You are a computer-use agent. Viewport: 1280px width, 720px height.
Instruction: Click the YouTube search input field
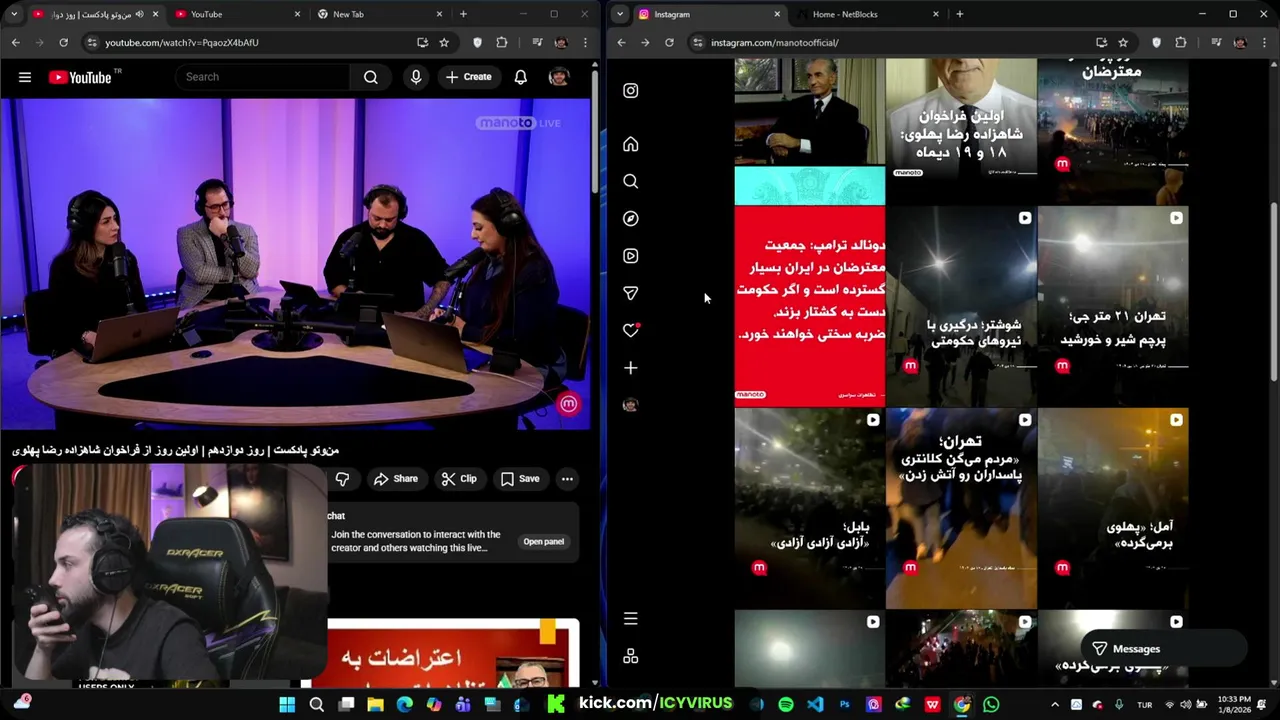[x=263, y=77]
